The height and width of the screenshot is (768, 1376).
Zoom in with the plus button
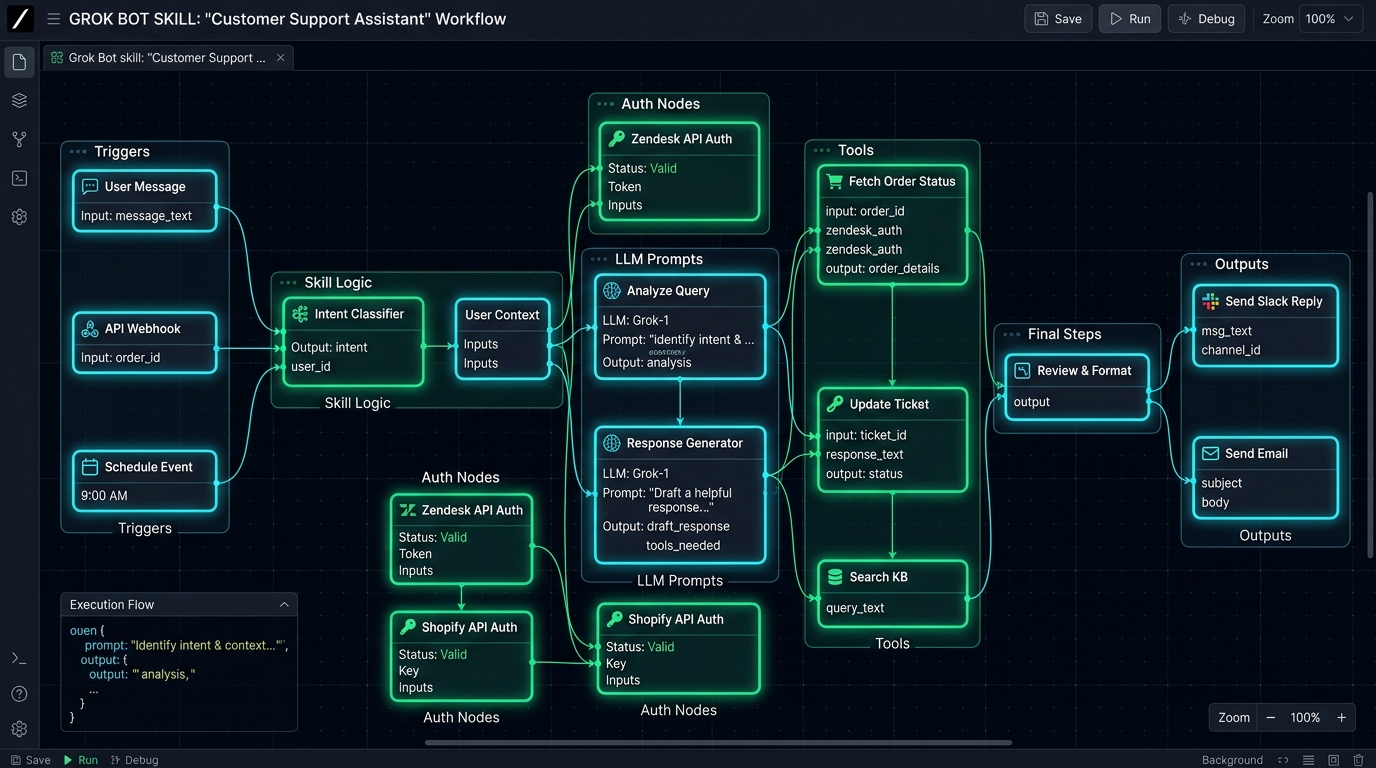point(1342,718)
